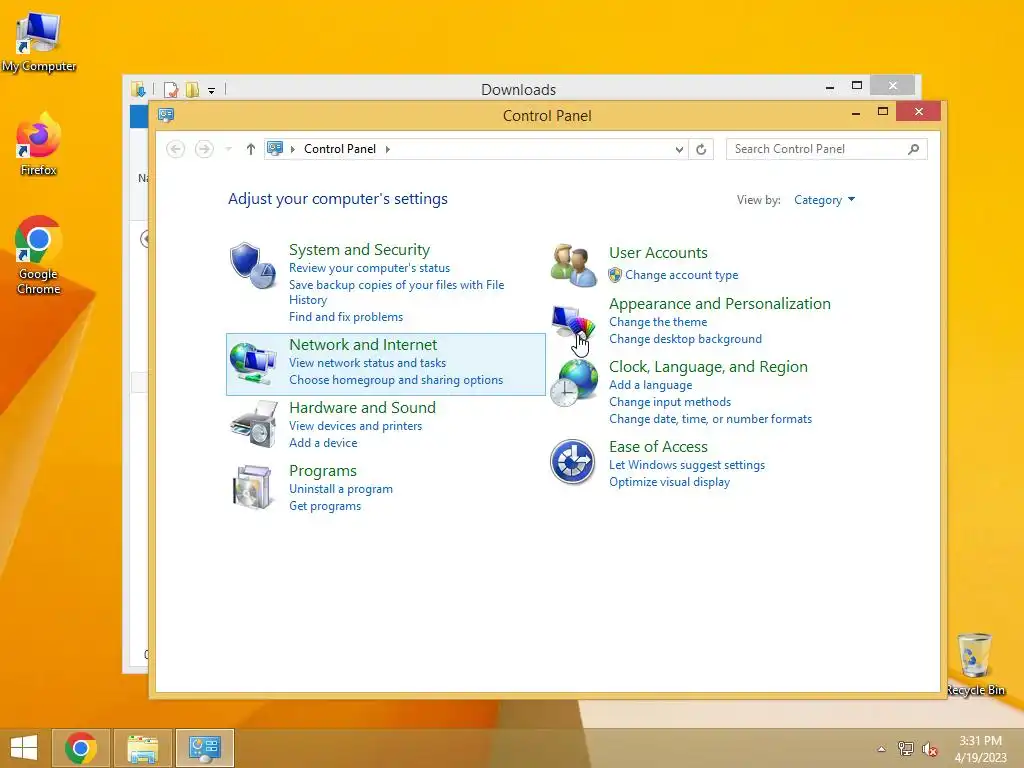Click Review your computer's status
This screenshot has height=768, width=1024.
click(369, 268)
